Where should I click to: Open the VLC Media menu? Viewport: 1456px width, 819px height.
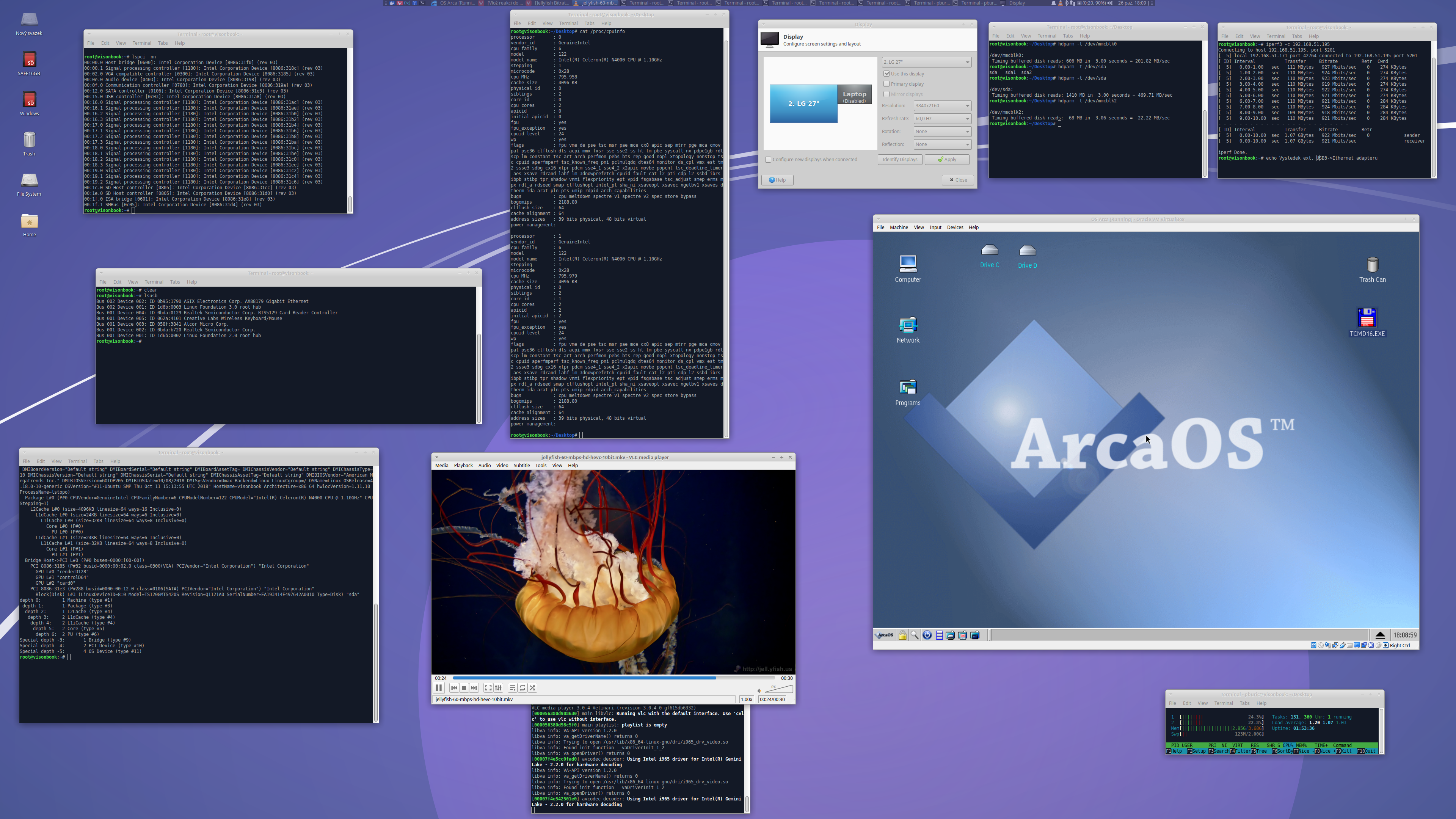coord(441,466)
